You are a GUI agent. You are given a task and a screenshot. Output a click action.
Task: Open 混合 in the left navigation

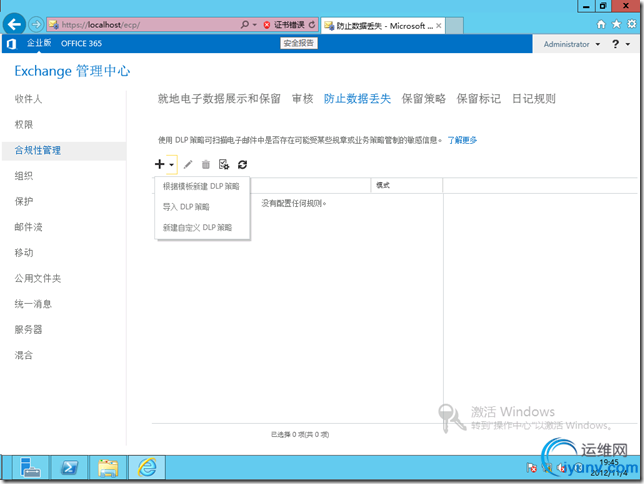pos(24,355)
